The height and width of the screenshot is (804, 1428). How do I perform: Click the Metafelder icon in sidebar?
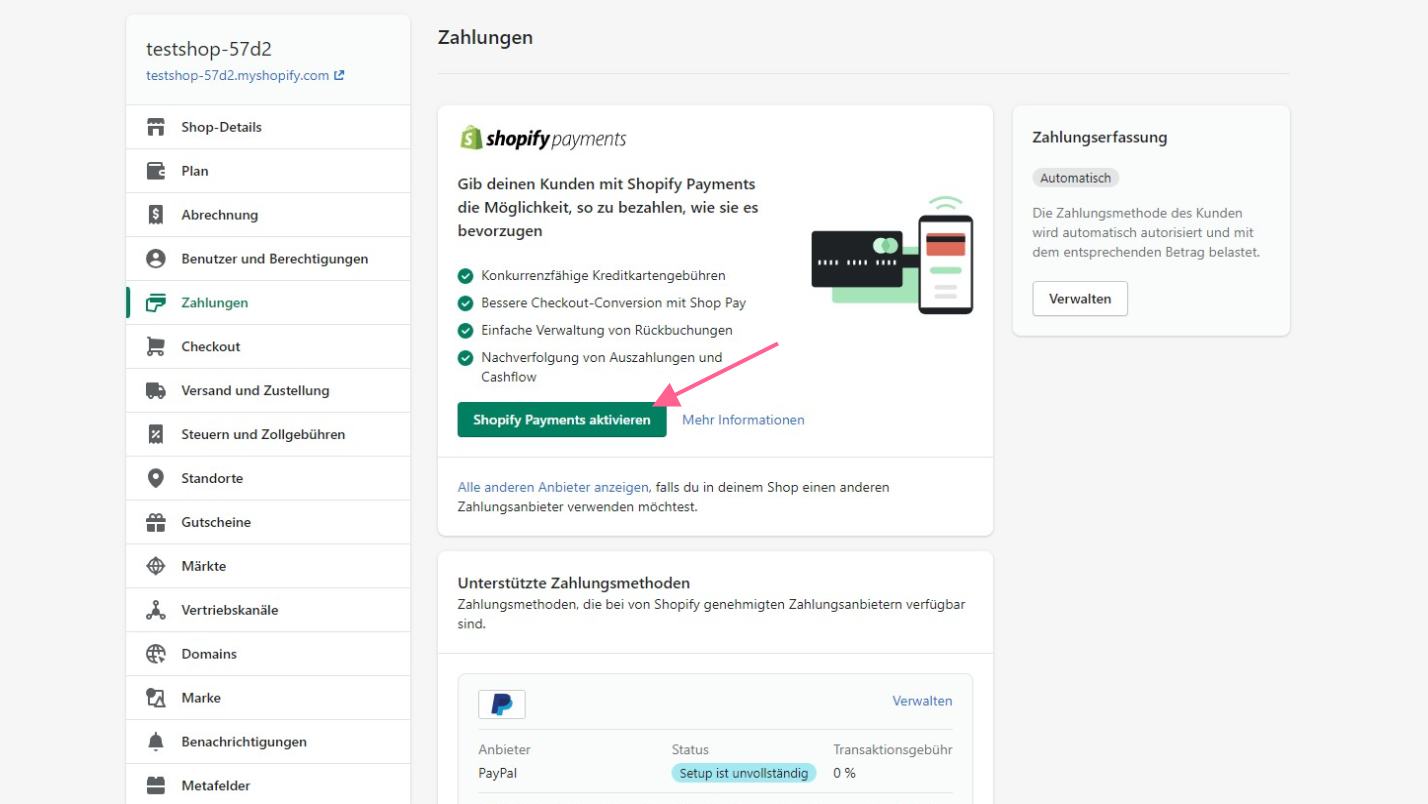[155, 786]
